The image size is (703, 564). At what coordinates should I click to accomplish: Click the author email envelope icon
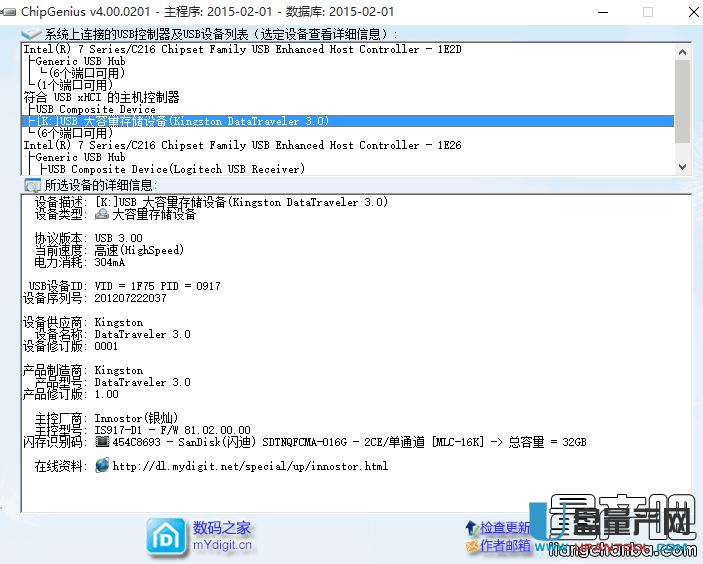(x=470, y=546)
